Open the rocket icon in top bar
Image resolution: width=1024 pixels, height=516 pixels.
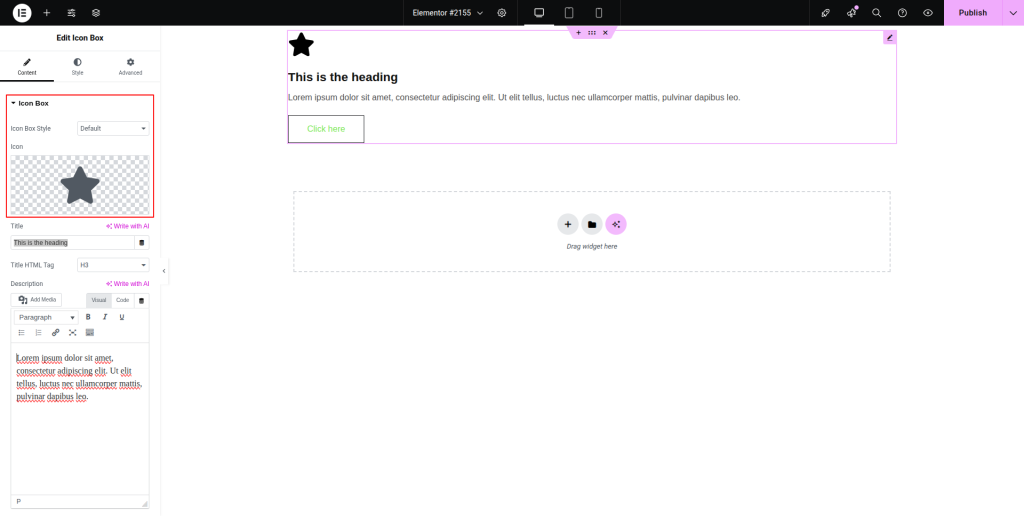pos(825,13)
